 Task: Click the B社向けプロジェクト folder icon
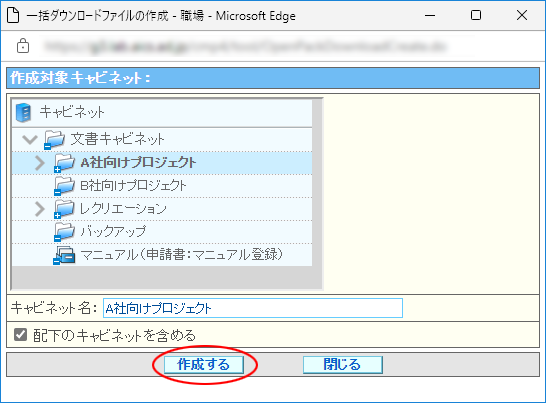[64, 186]
